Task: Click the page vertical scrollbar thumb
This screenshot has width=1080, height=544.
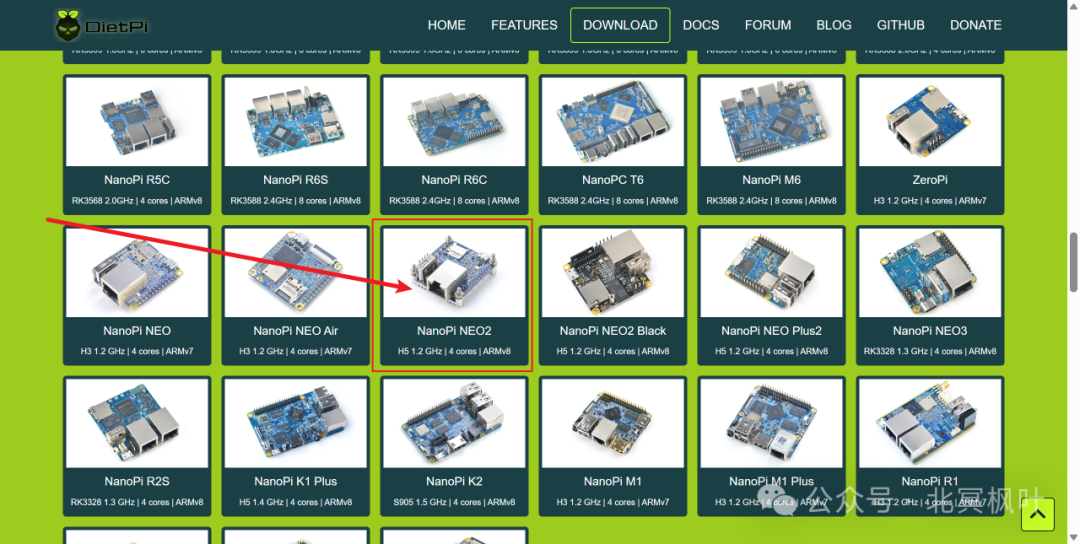Action: [x=1073, y=263]
